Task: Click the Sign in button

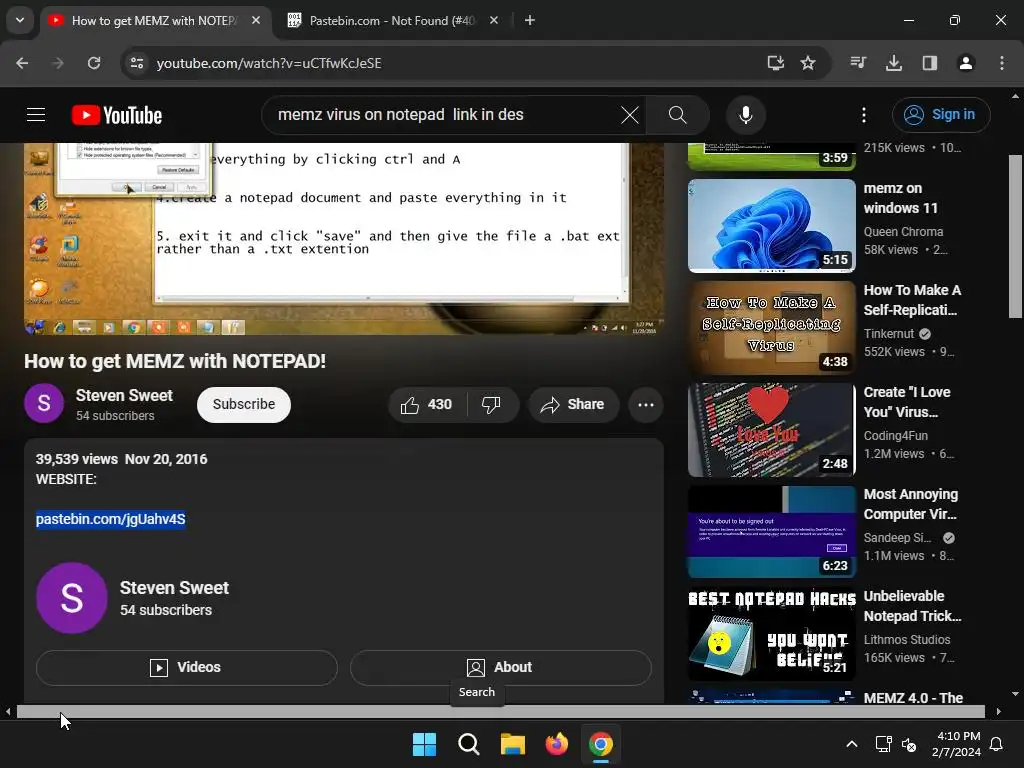Action: click(x=941, y=115)
